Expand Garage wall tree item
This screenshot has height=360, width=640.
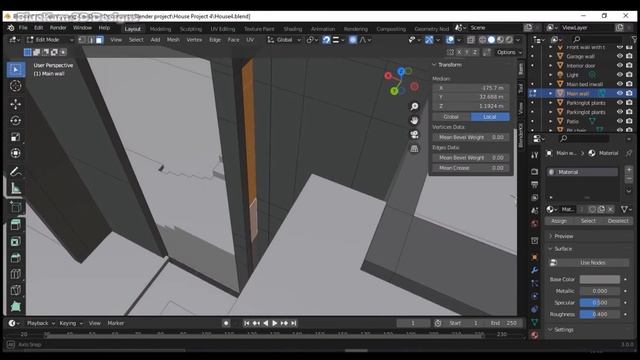(x=550, y=56)
